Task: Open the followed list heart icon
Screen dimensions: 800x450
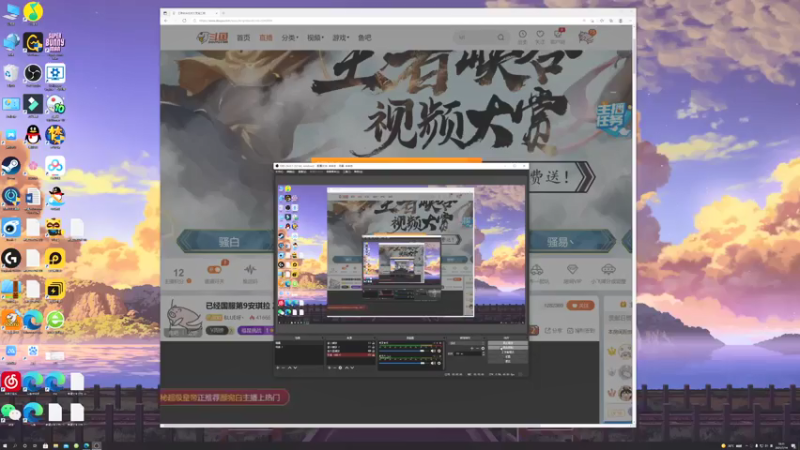Action: (x=540, y=35)
